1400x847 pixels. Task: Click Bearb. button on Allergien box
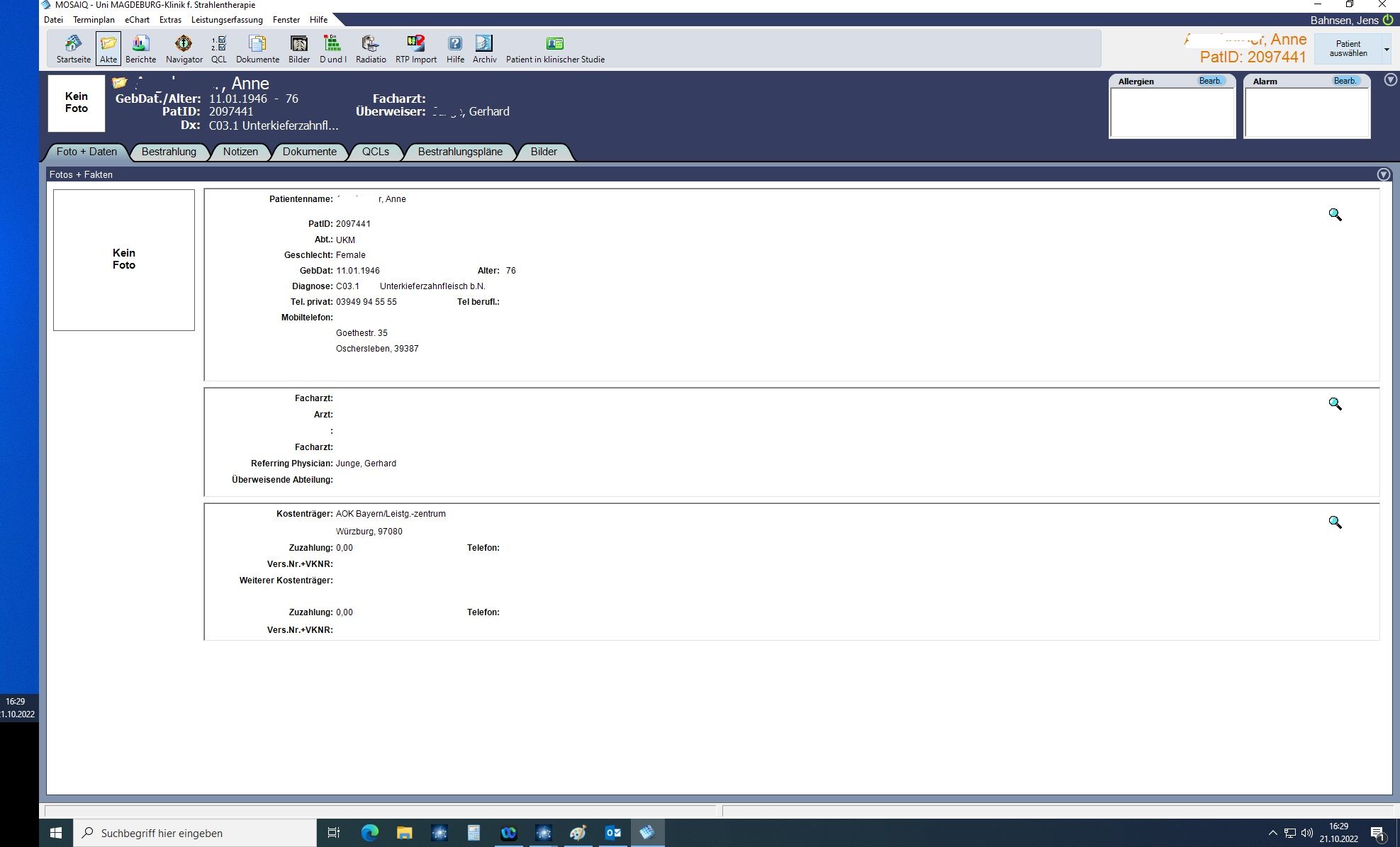[x=1210, y=81]
